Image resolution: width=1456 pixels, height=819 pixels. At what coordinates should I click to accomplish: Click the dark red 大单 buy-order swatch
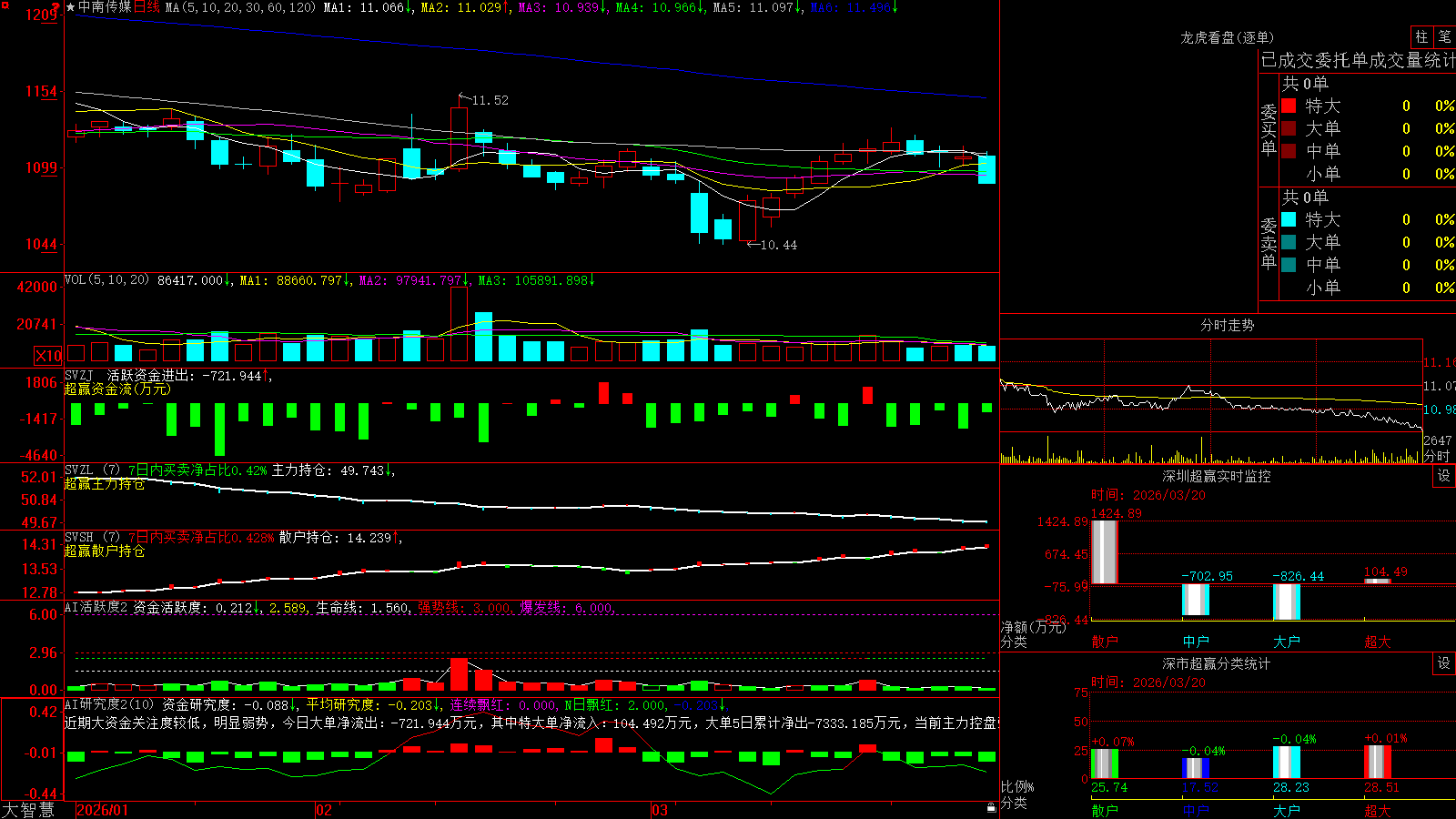coord(1289,128)
